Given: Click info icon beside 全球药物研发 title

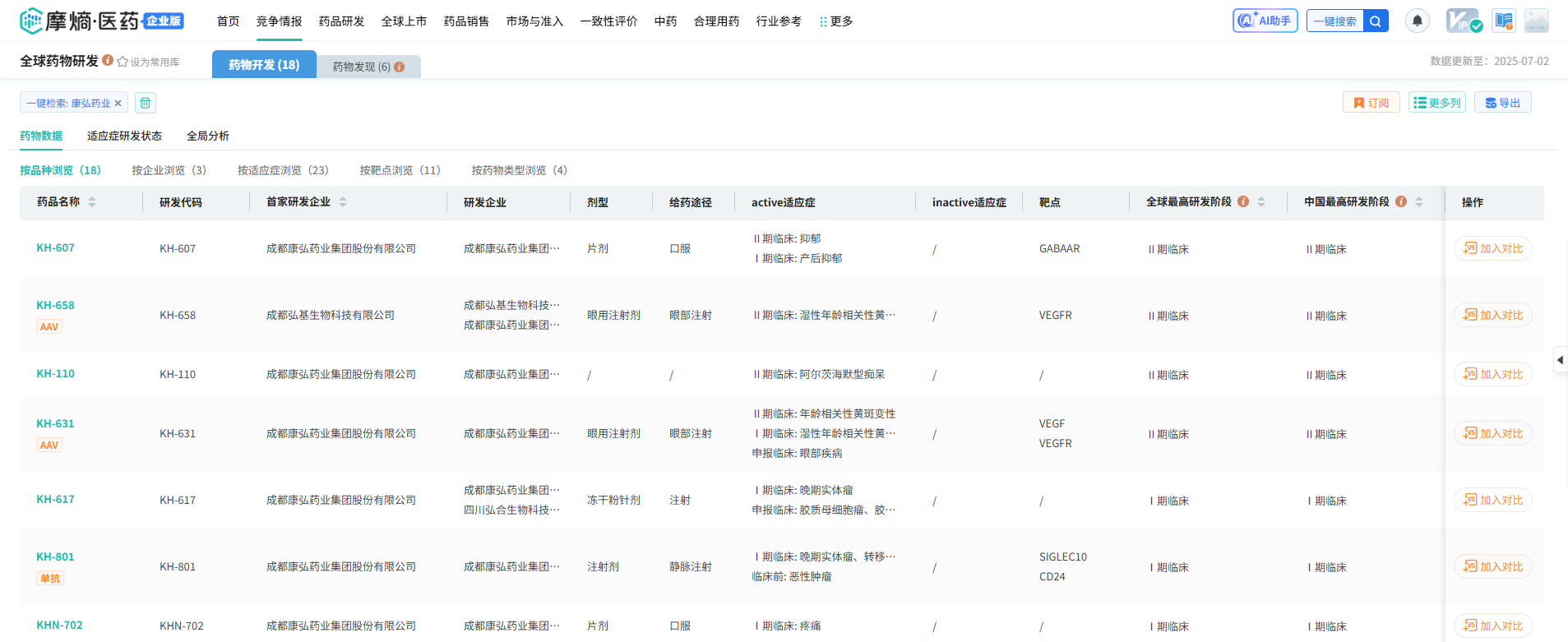Looking at the screenshot, I should [108, 61].
